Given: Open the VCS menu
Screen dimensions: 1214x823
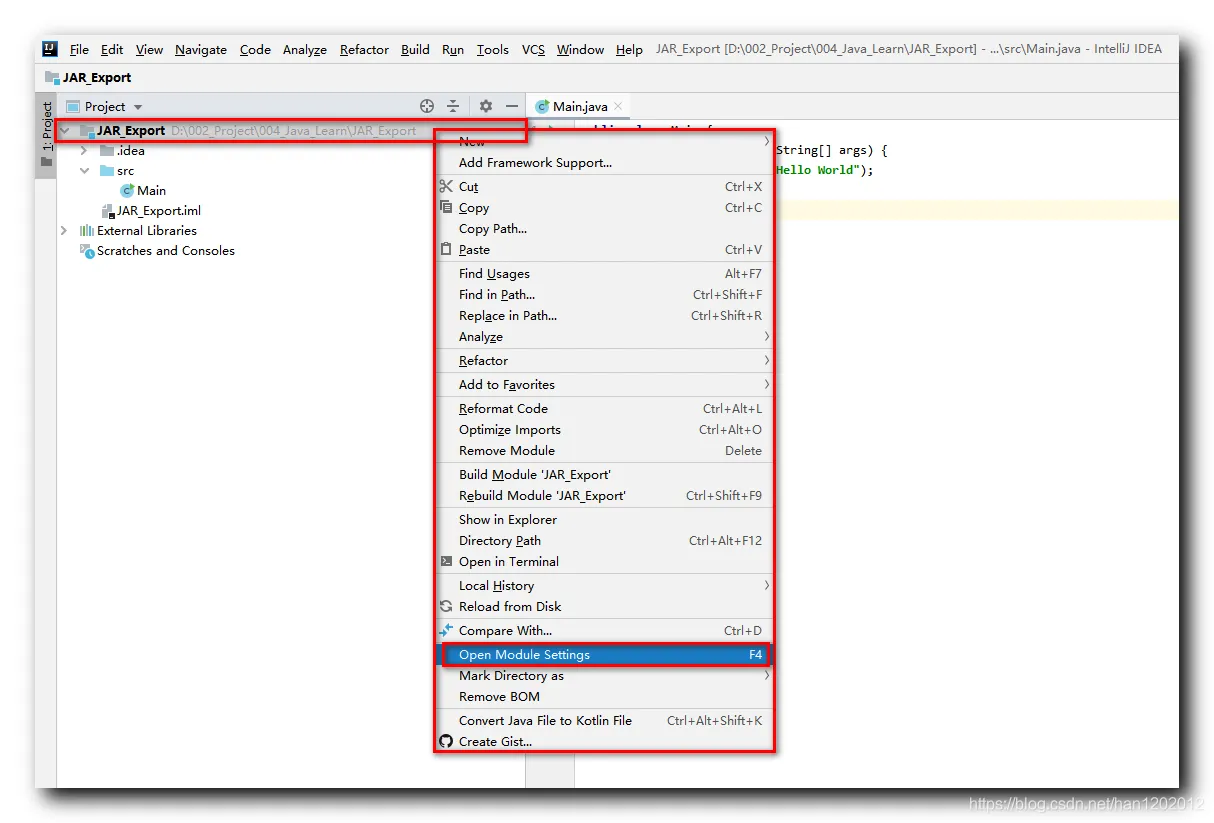Looking at the screenshot, I should click(x=533, y=49).
